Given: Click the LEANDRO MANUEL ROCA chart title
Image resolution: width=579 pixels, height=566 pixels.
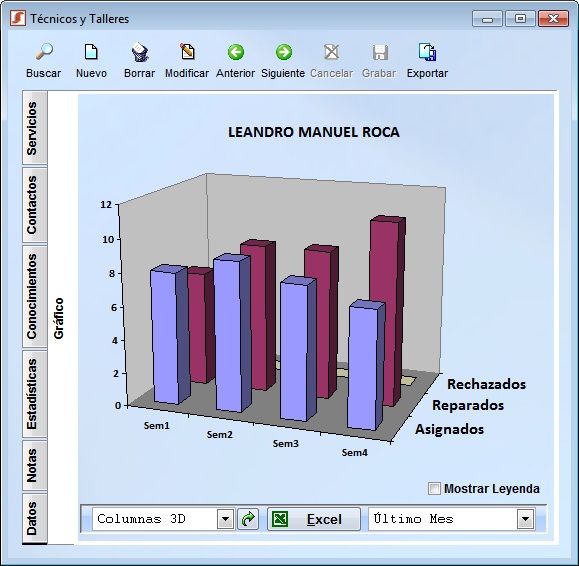Looking at the screenshot, I should tap(314, 132).
